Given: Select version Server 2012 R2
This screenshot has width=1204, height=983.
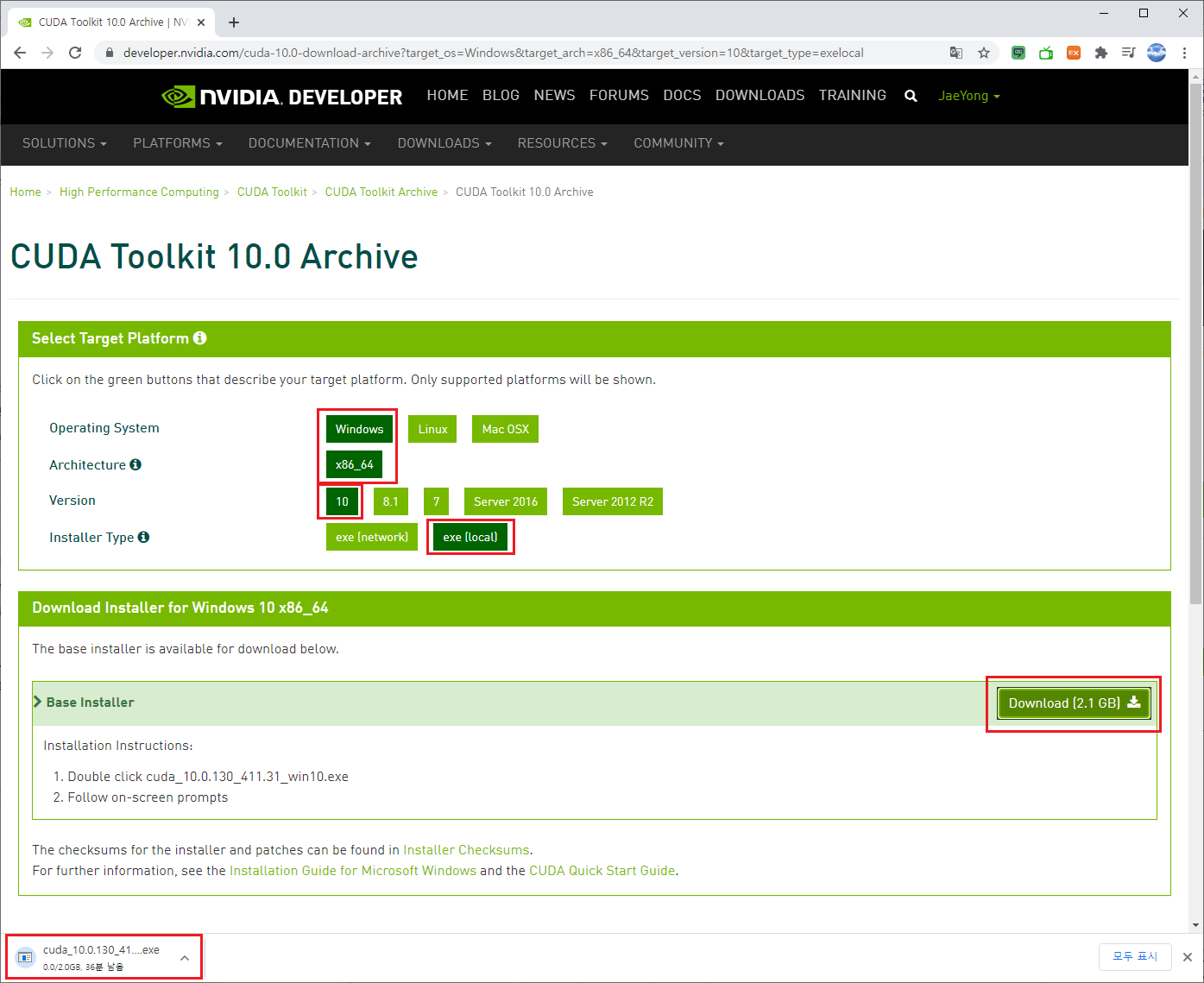Looking at the screenshot, I should 613,501.
